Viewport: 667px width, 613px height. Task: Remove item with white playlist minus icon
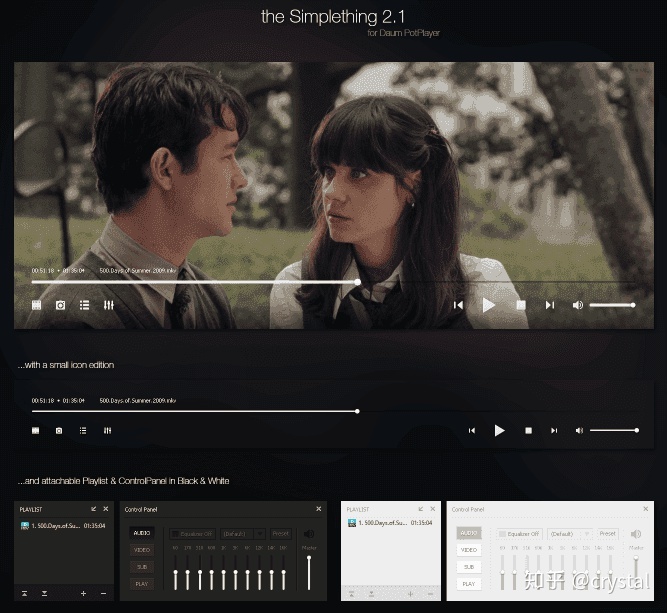pyautogui.click(x=430, y=593)
